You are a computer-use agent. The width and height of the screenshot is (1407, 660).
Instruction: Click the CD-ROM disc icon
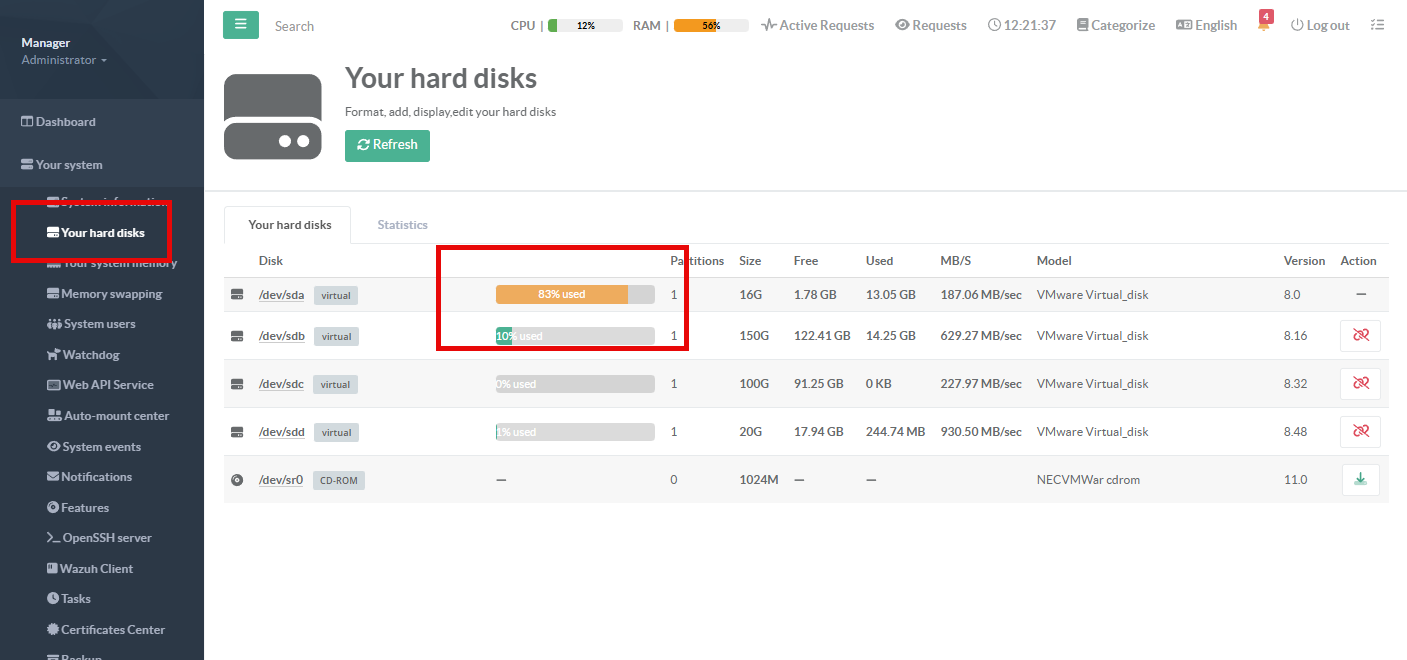click(238, 480)
